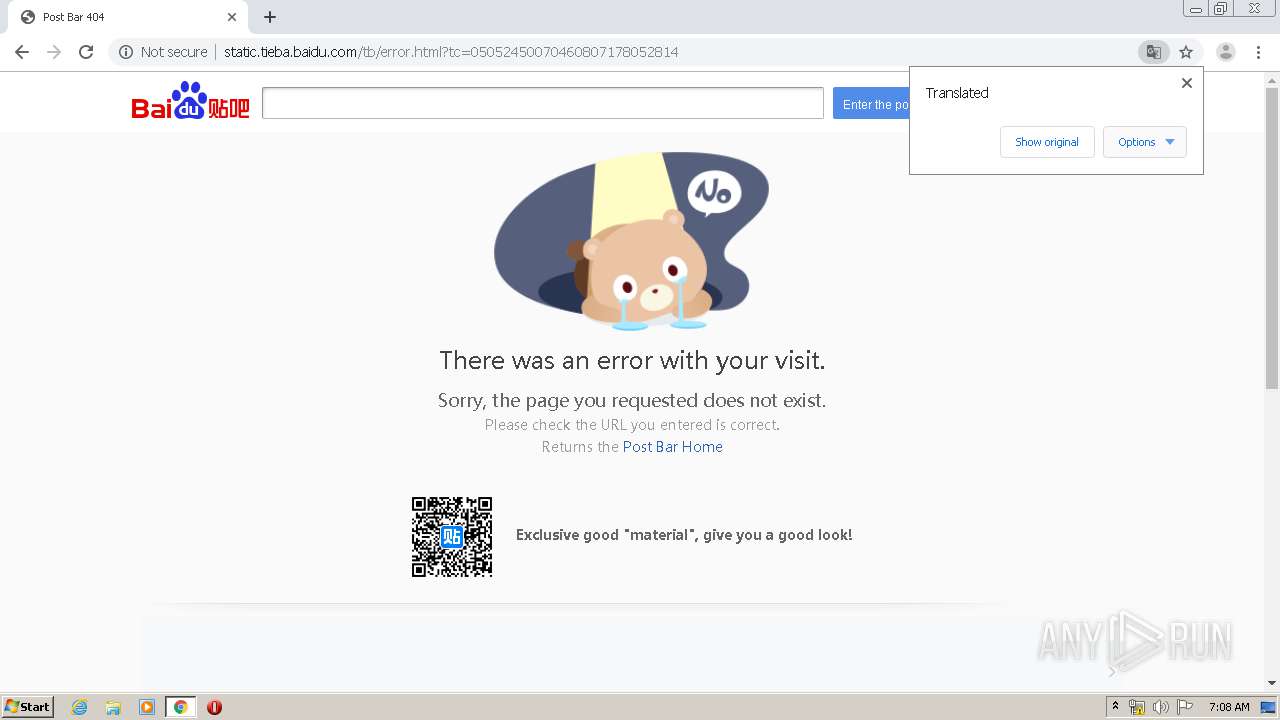Open the Opera icon on the taskbar
Viewport: 1280px width, 720px height.
214,707
